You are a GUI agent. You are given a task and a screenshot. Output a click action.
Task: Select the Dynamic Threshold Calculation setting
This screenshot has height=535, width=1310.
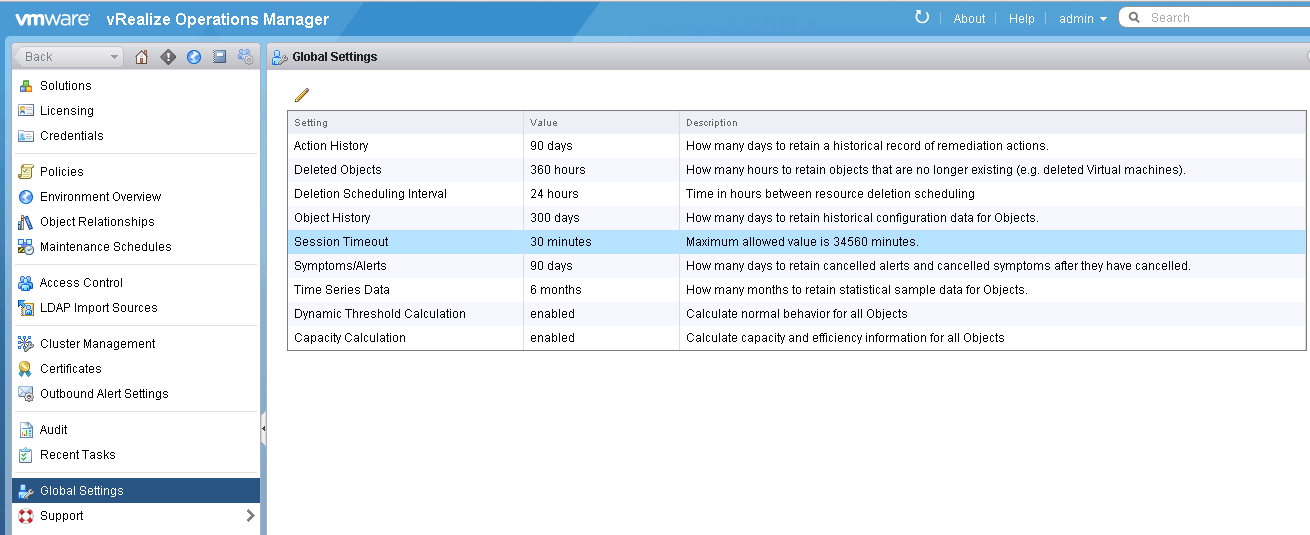click(797, 314)
